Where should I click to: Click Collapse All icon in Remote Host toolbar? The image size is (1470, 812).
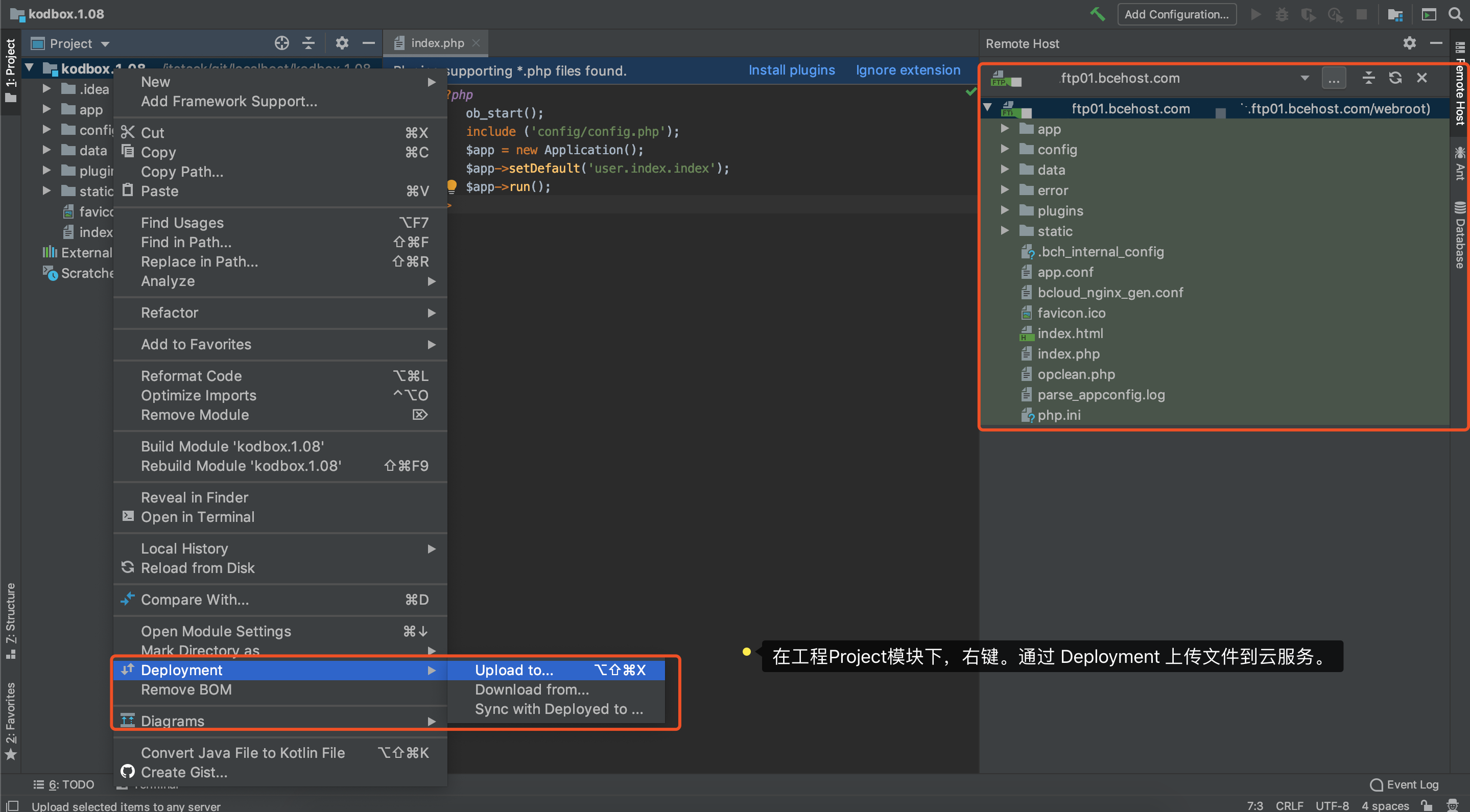click(1368, 78)
